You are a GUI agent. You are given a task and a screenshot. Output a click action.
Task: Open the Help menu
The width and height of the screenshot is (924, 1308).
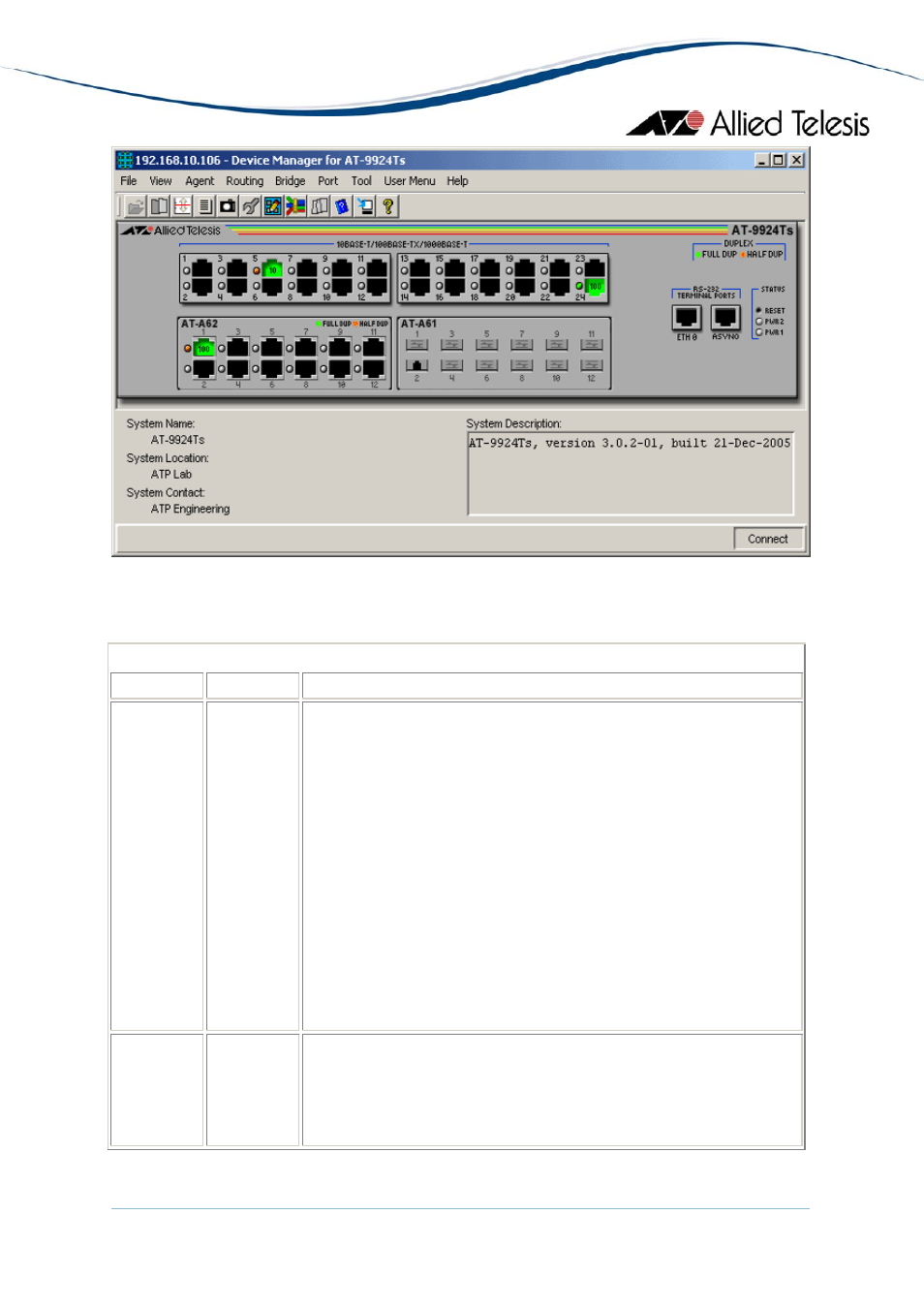(457, 181)
